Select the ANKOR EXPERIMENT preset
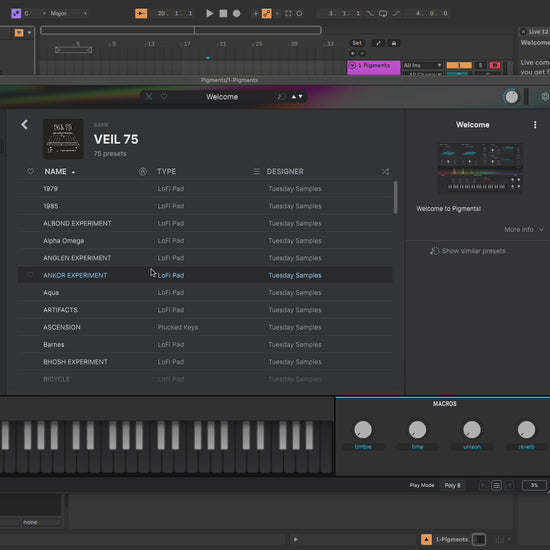The height and width of the screenshot is (550, 550). pos(205,275)
